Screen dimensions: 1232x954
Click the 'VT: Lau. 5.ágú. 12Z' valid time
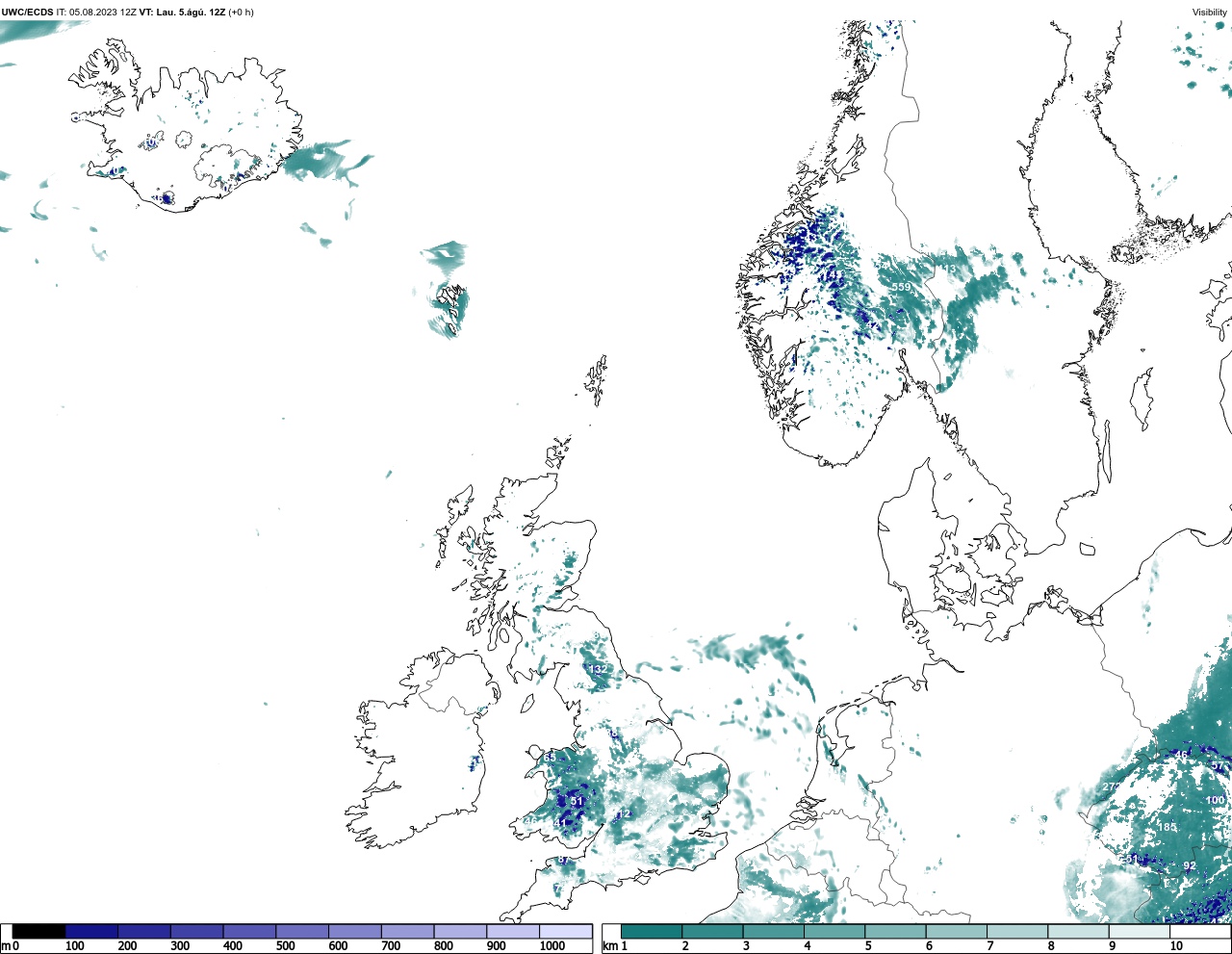182,12
